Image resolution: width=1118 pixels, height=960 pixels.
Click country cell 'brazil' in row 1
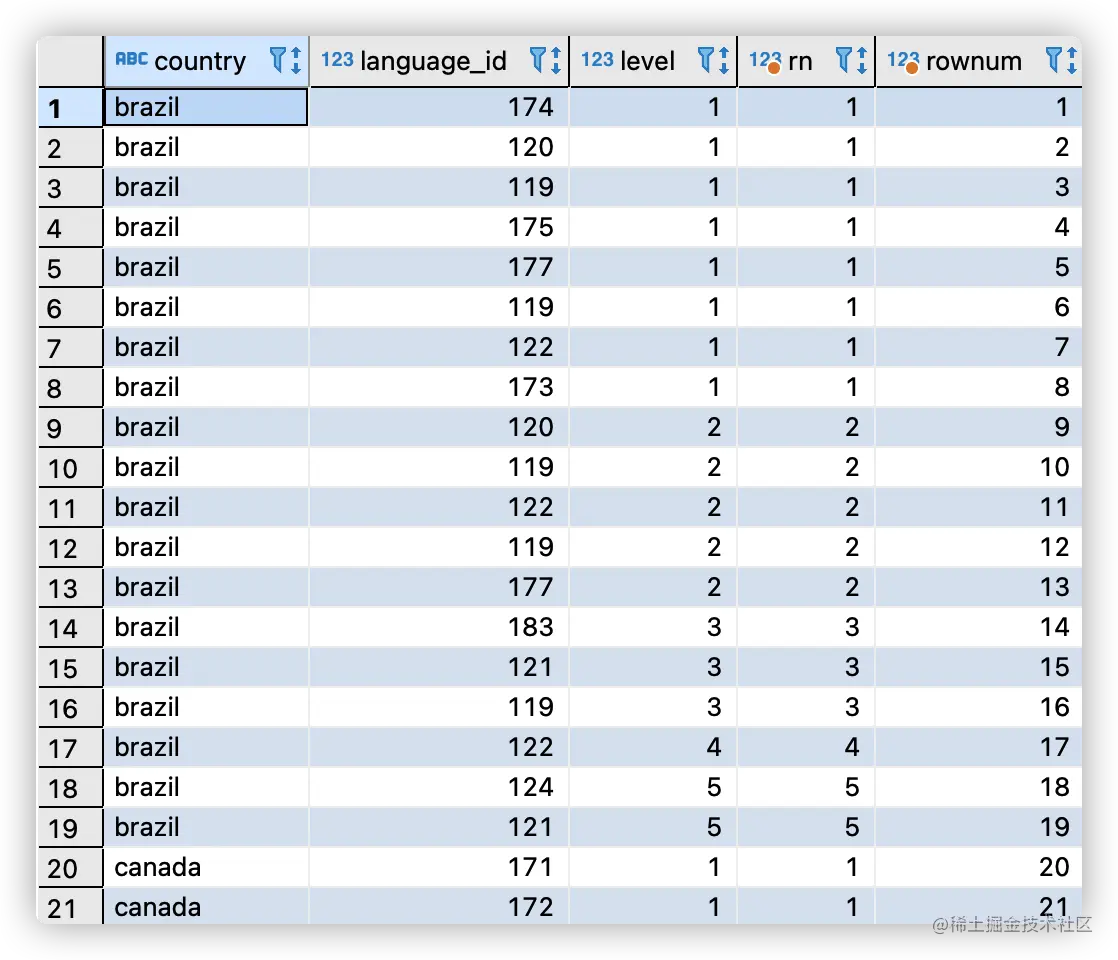[206, 107]
